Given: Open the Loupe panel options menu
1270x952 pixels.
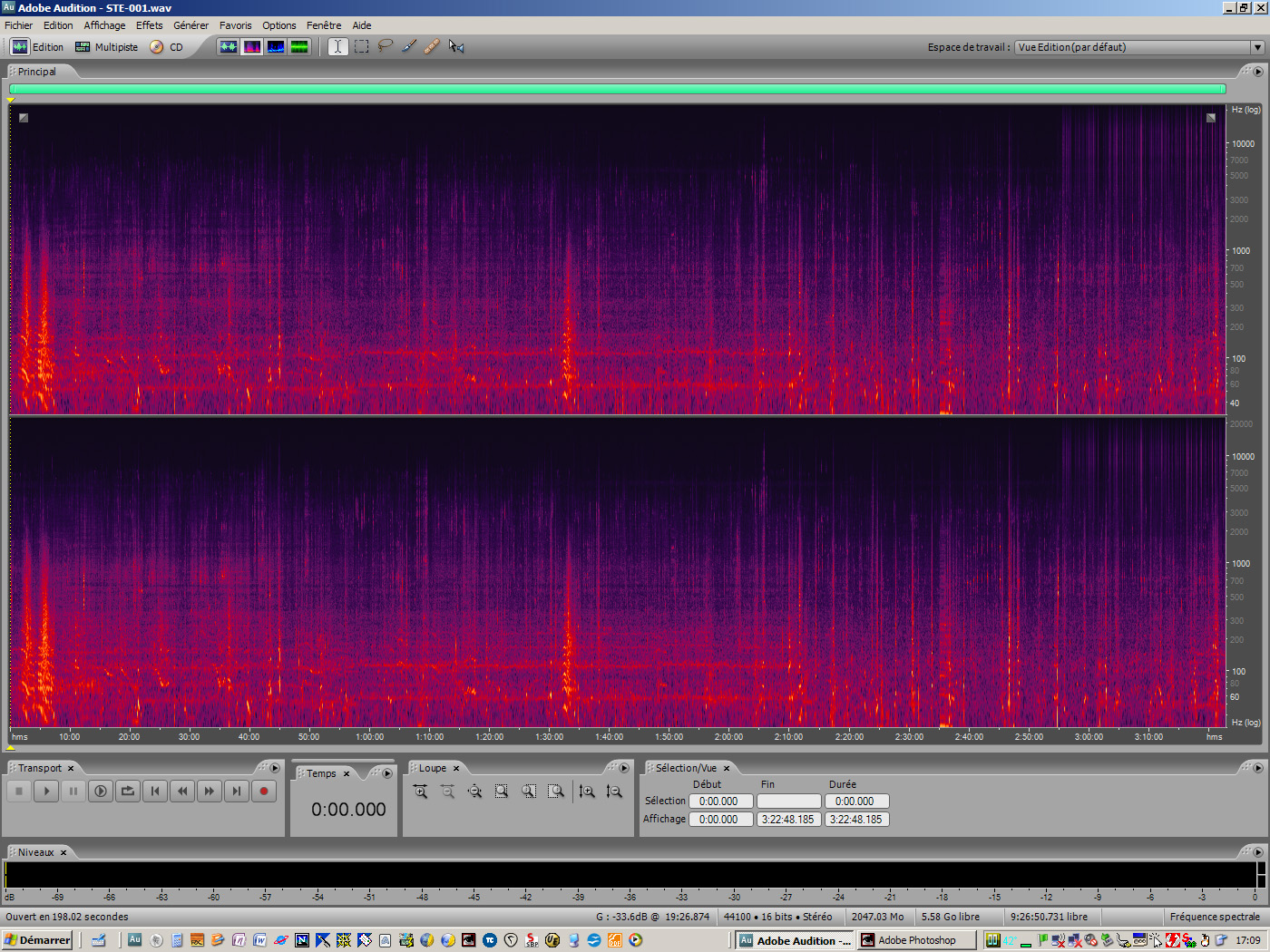Looking at the screenshot, I should click(624, 767).
